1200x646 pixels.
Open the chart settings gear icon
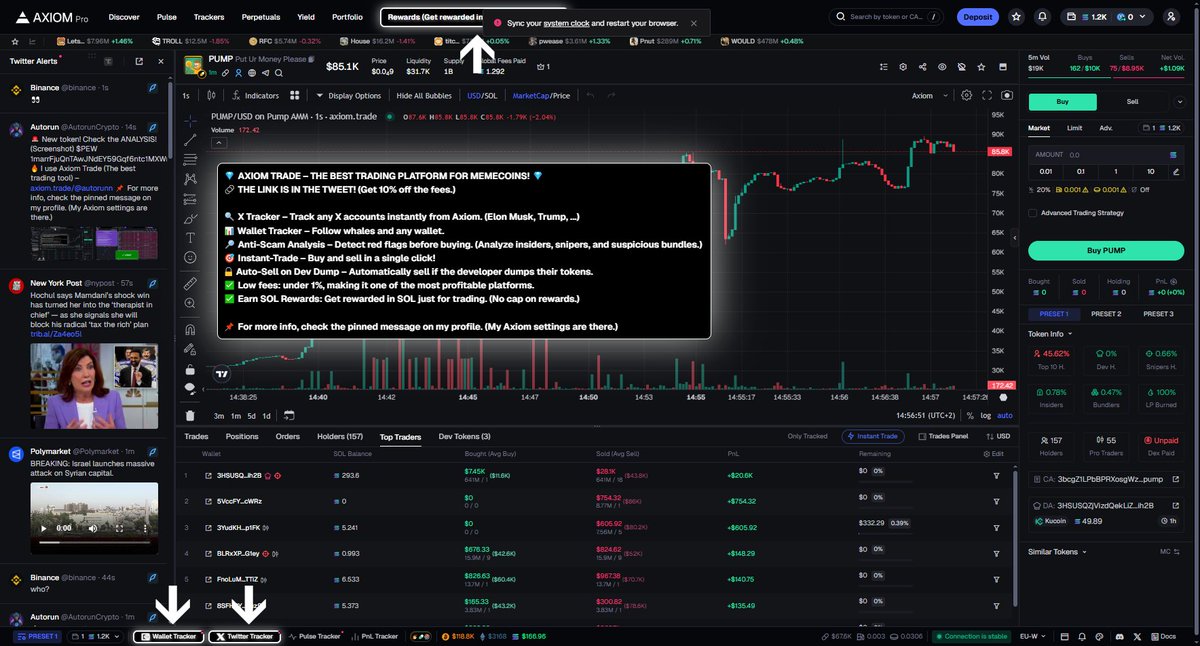tap(966, 96)
